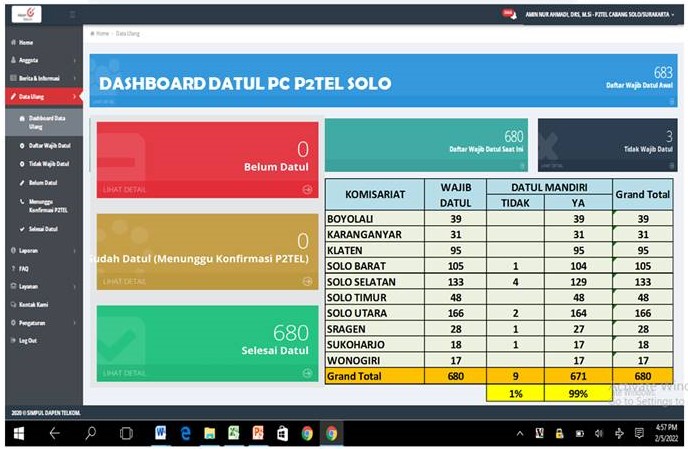Click the BOYOLALI row label
This screenshot has width=688, height=449.
tap(350, 219)
